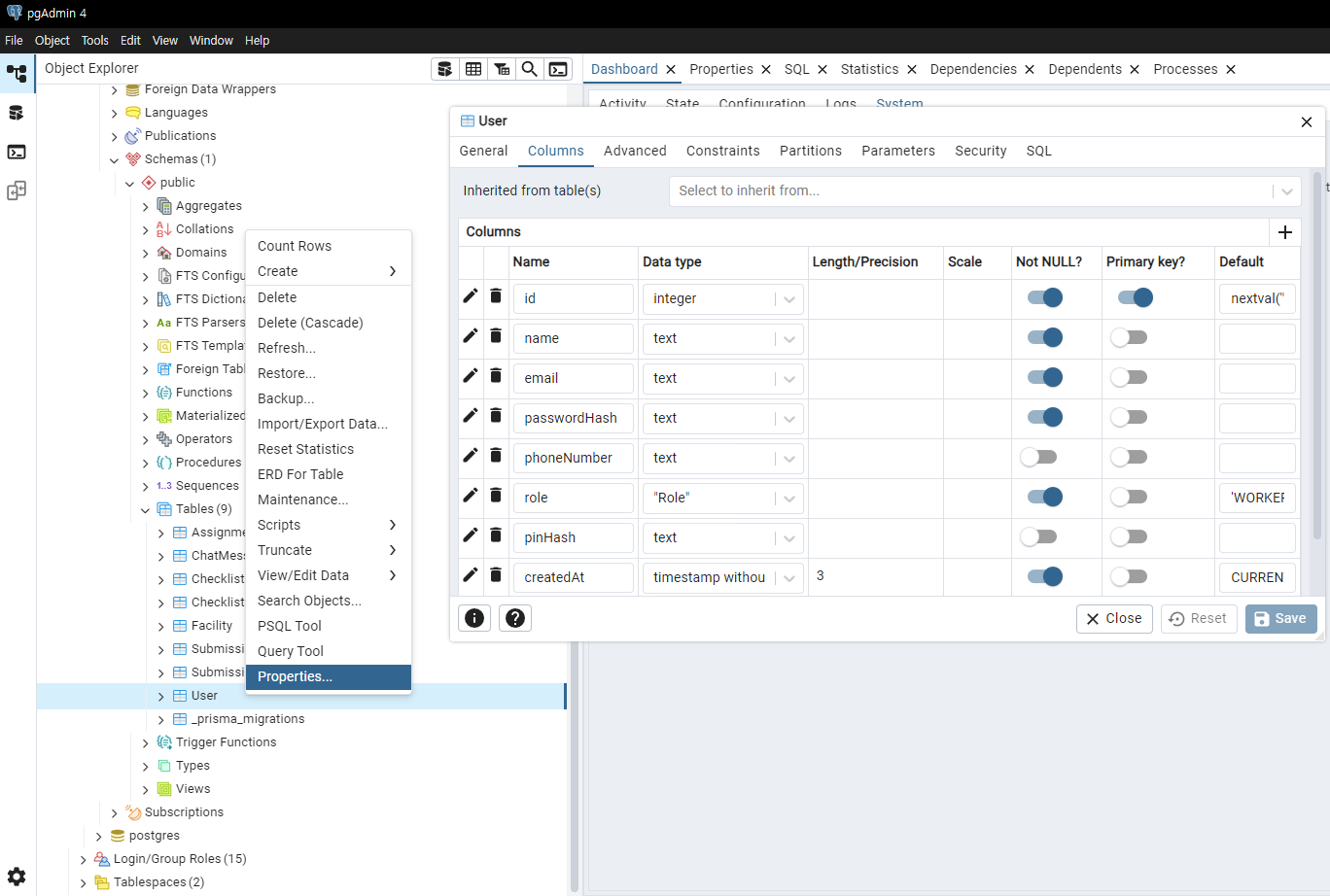
Task: Collapse the Tables (9) tree node
Action: pos(145,509)
